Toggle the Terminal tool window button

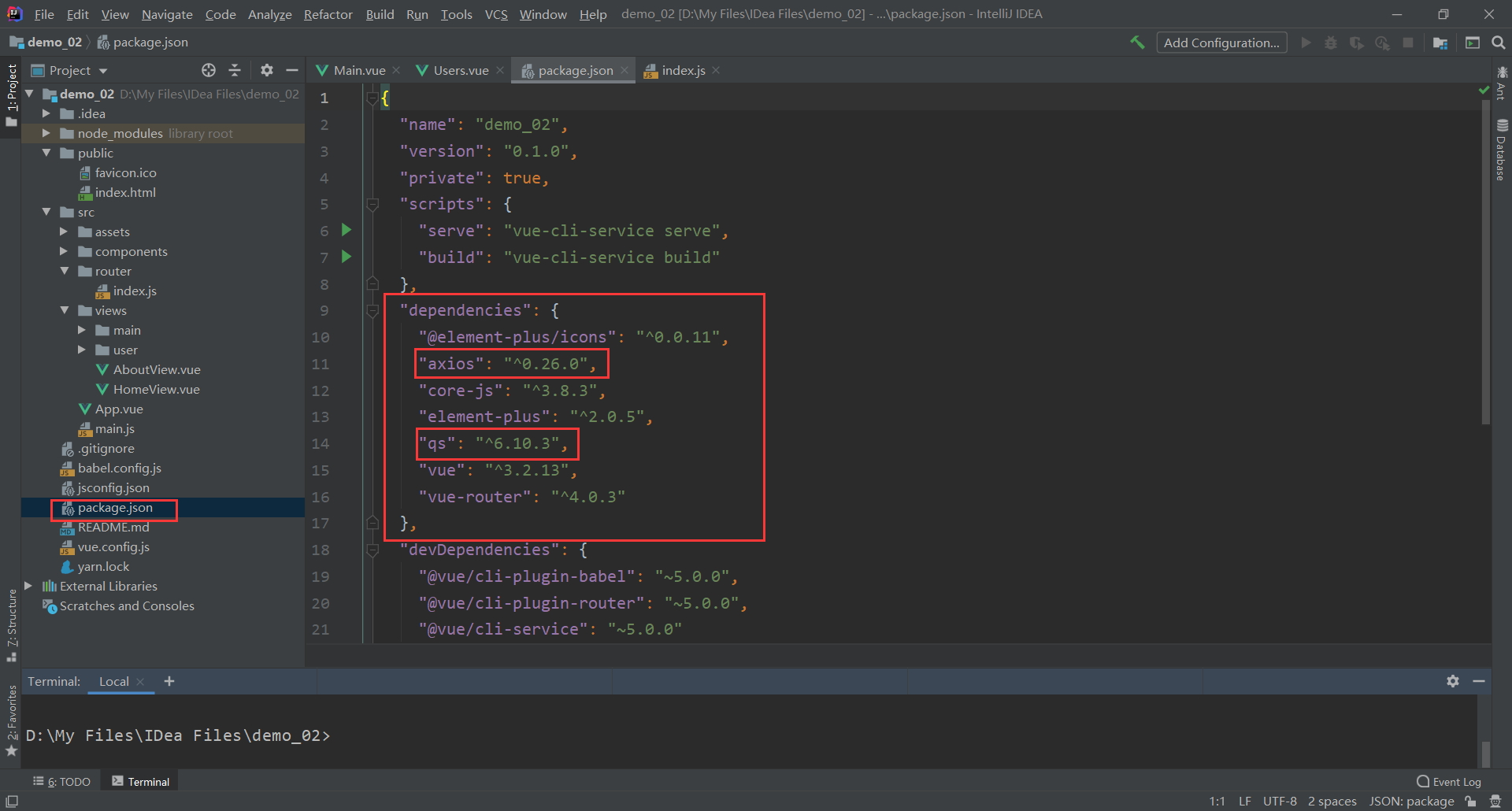[140, 782]
